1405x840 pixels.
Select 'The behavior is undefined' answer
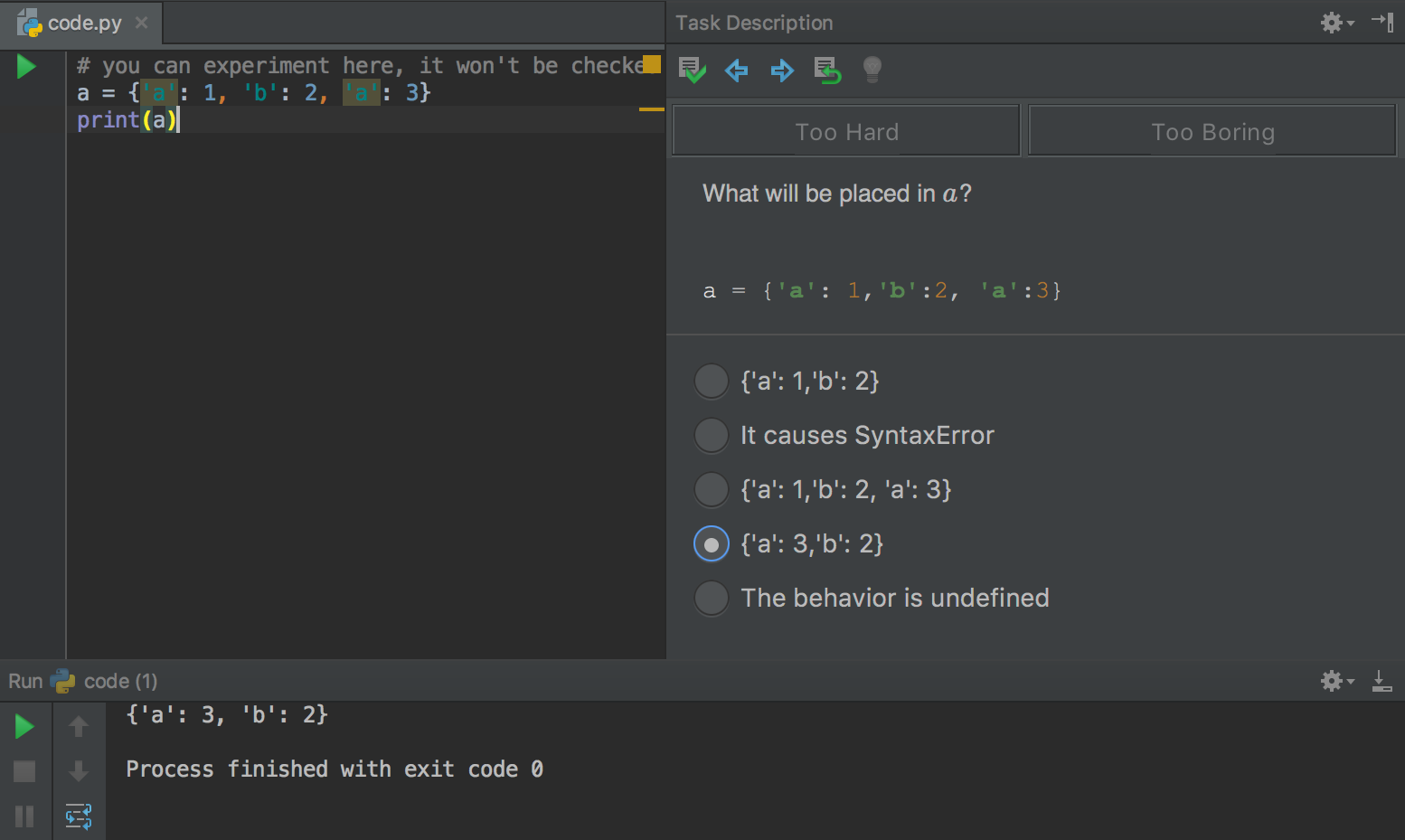(711, 598)
